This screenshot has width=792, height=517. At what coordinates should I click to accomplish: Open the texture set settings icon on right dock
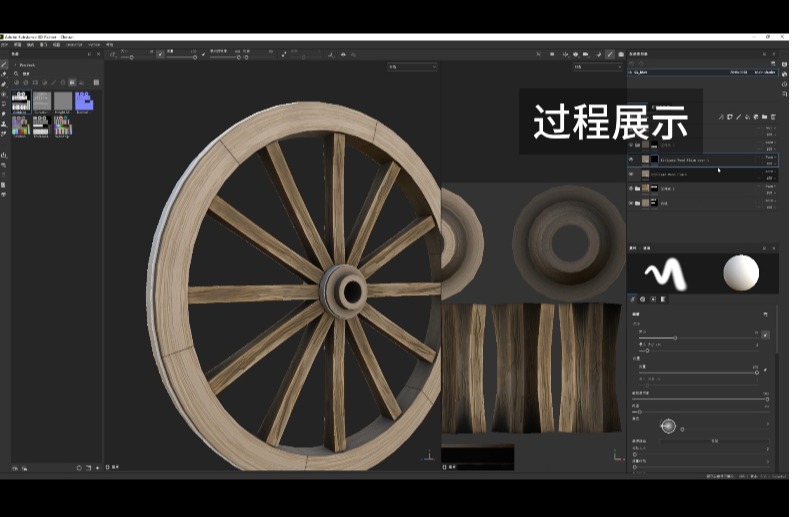(785, 64)
